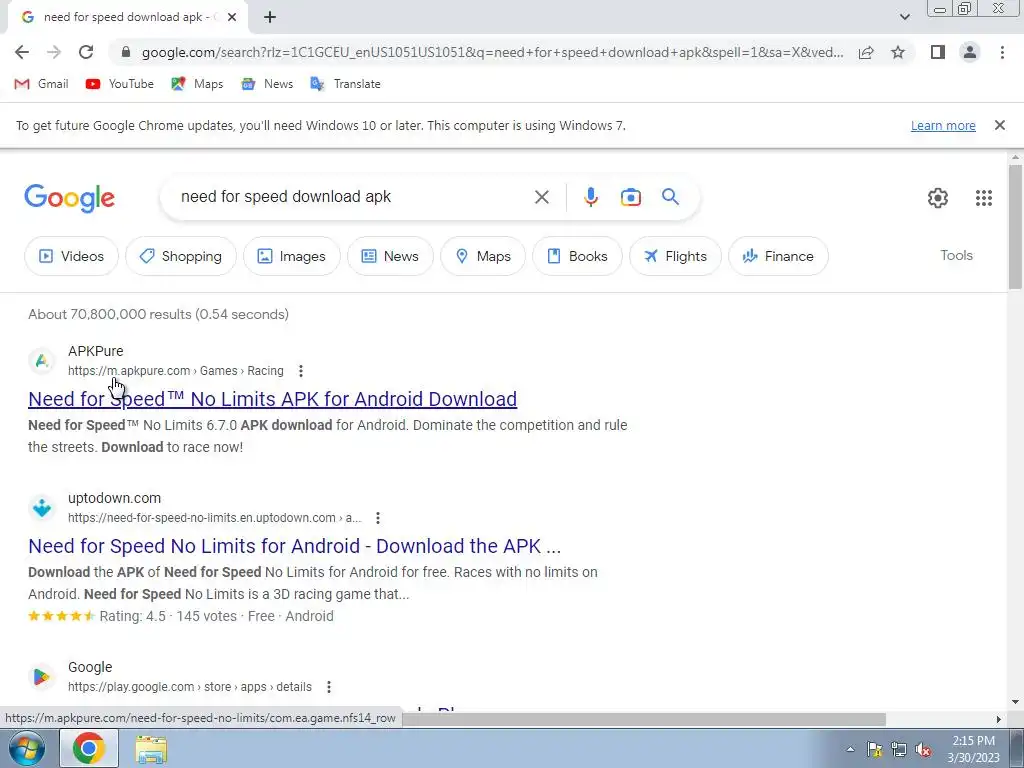The width and height of the screenshot is (1024, 768).
Task: Click Learn more about Chrome updates
Action: coord(943,125)
